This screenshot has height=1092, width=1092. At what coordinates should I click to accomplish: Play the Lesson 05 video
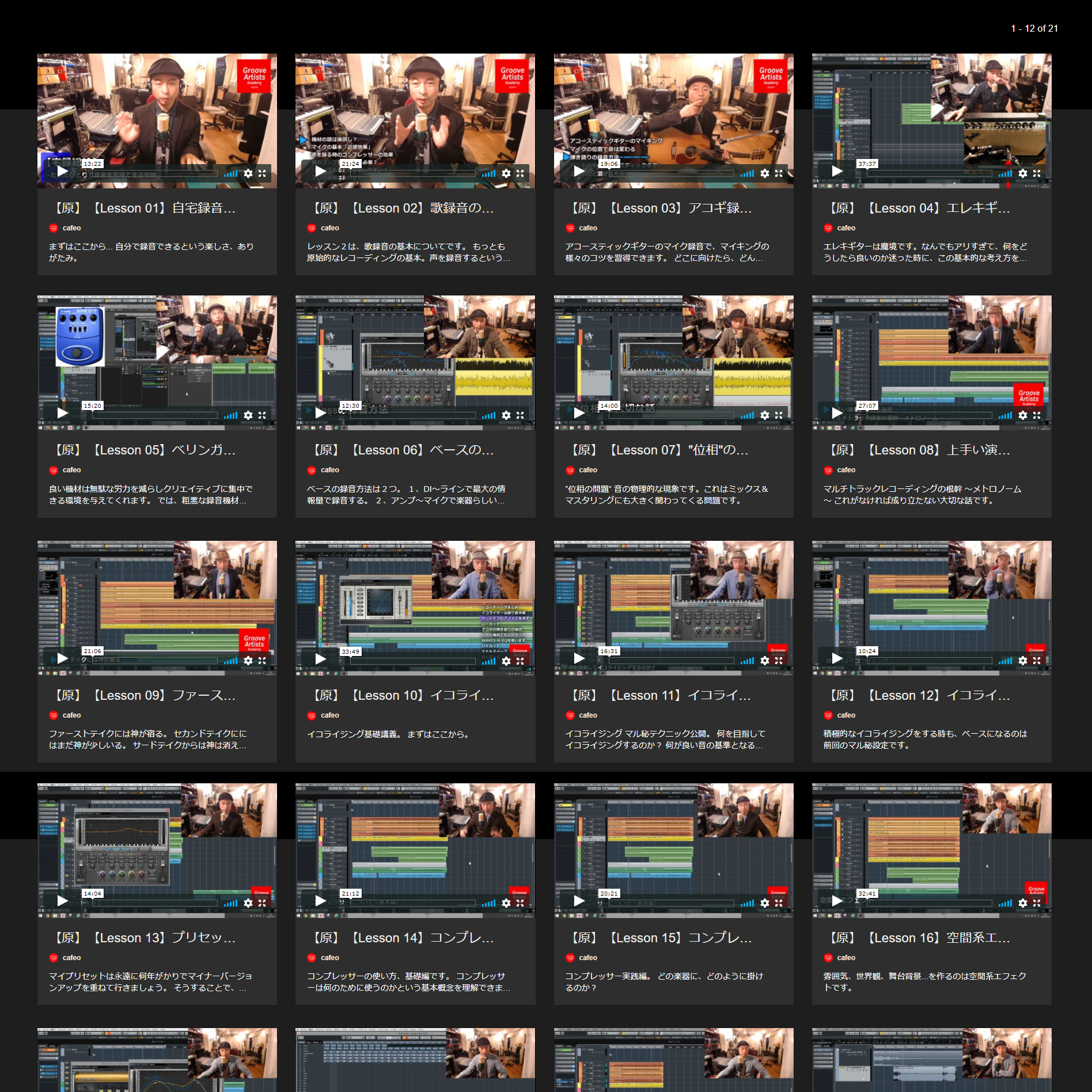point(62,413)
